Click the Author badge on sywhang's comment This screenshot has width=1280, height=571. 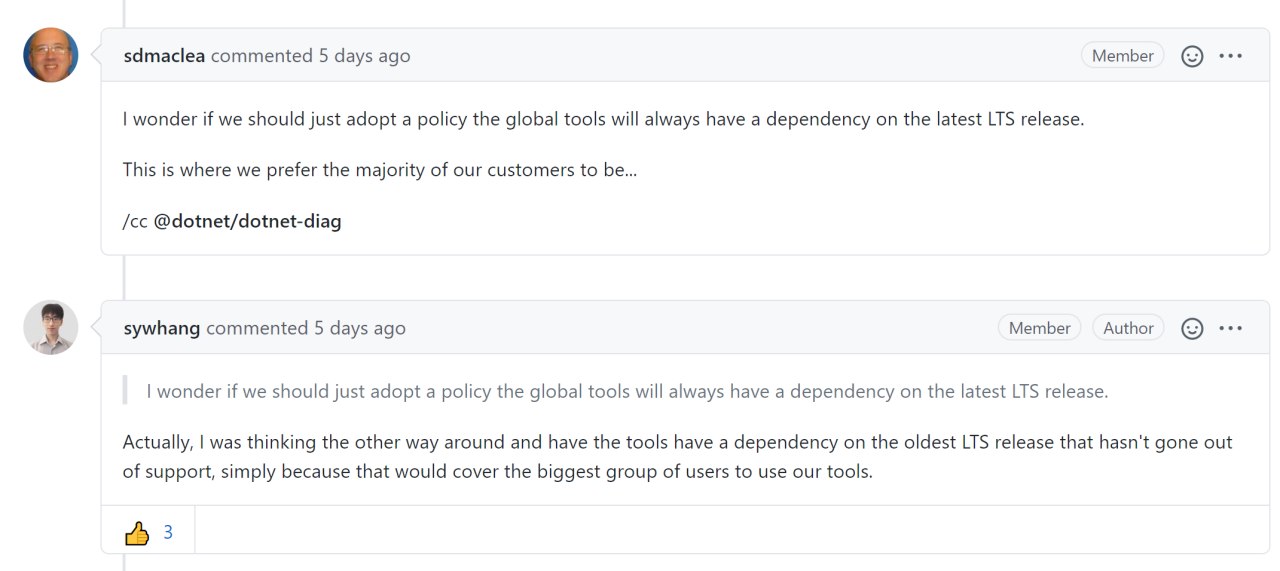pos(1128,328)
